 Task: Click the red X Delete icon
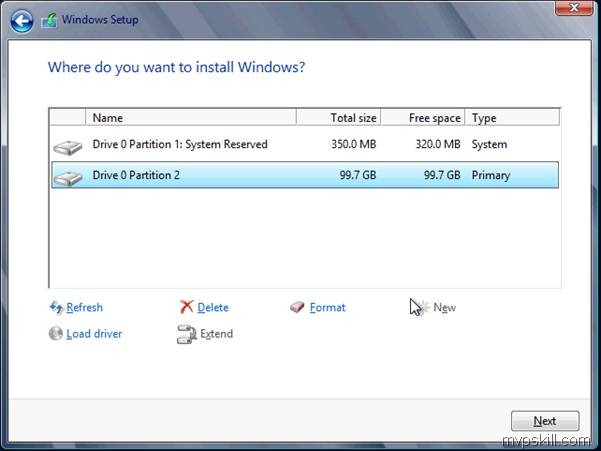tap(187, 307)
